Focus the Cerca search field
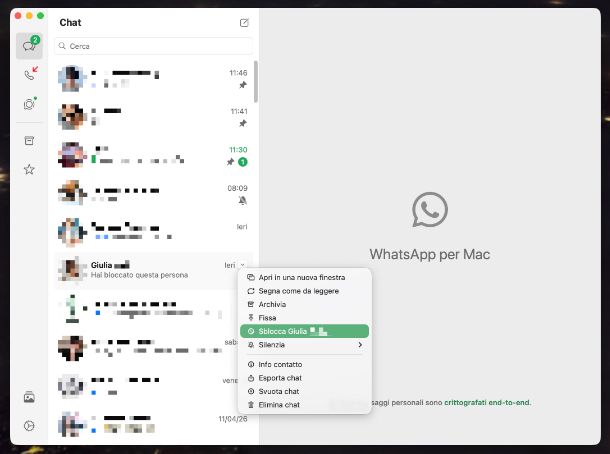The width and height of the screenshot is (610, 454). (x=154, y=46)
